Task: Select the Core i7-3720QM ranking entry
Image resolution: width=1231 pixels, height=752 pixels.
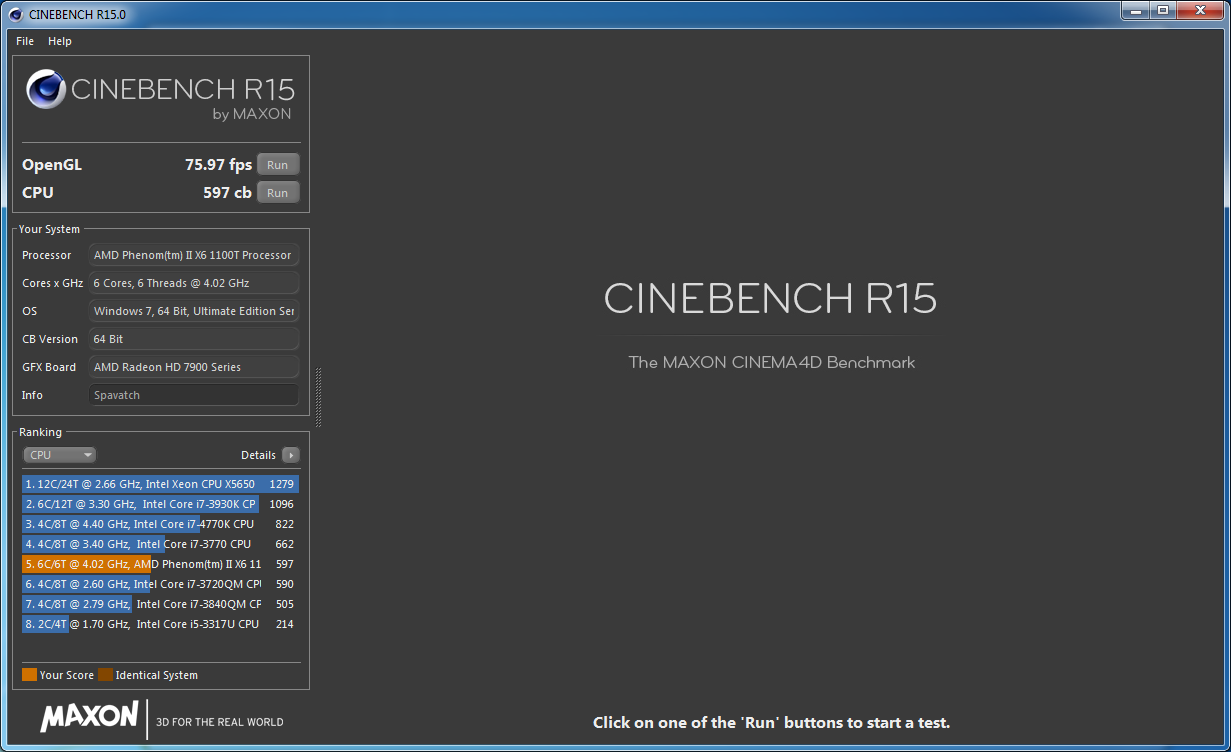Action: [160, 584]
